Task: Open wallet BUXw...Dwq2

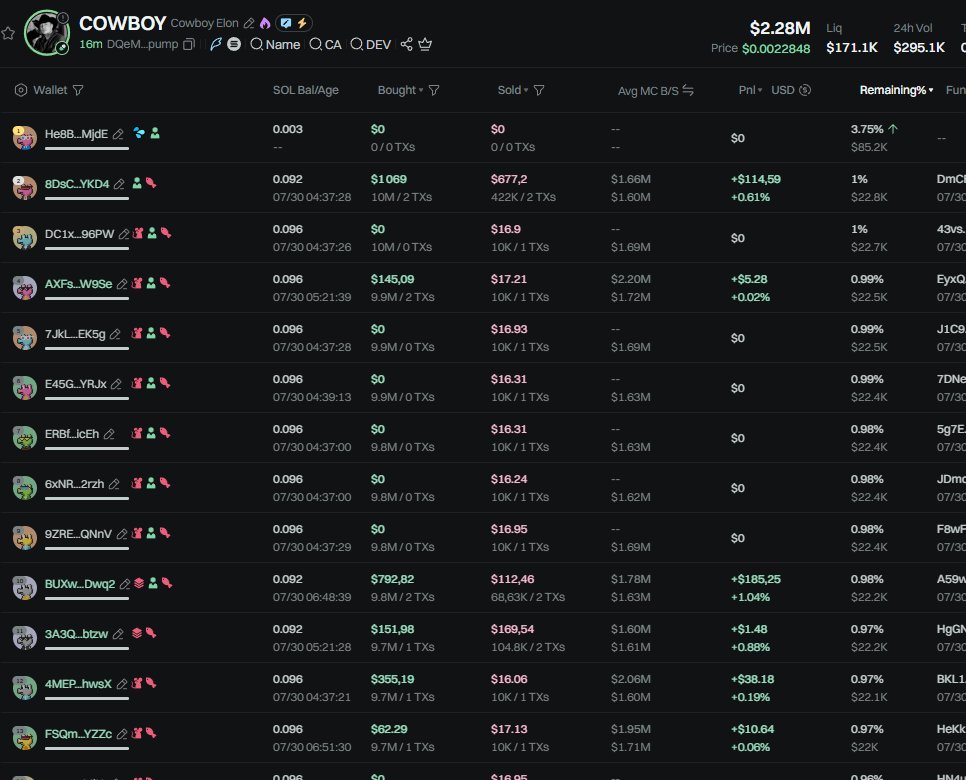Action: pyautogui.click(x=80, y=583)
